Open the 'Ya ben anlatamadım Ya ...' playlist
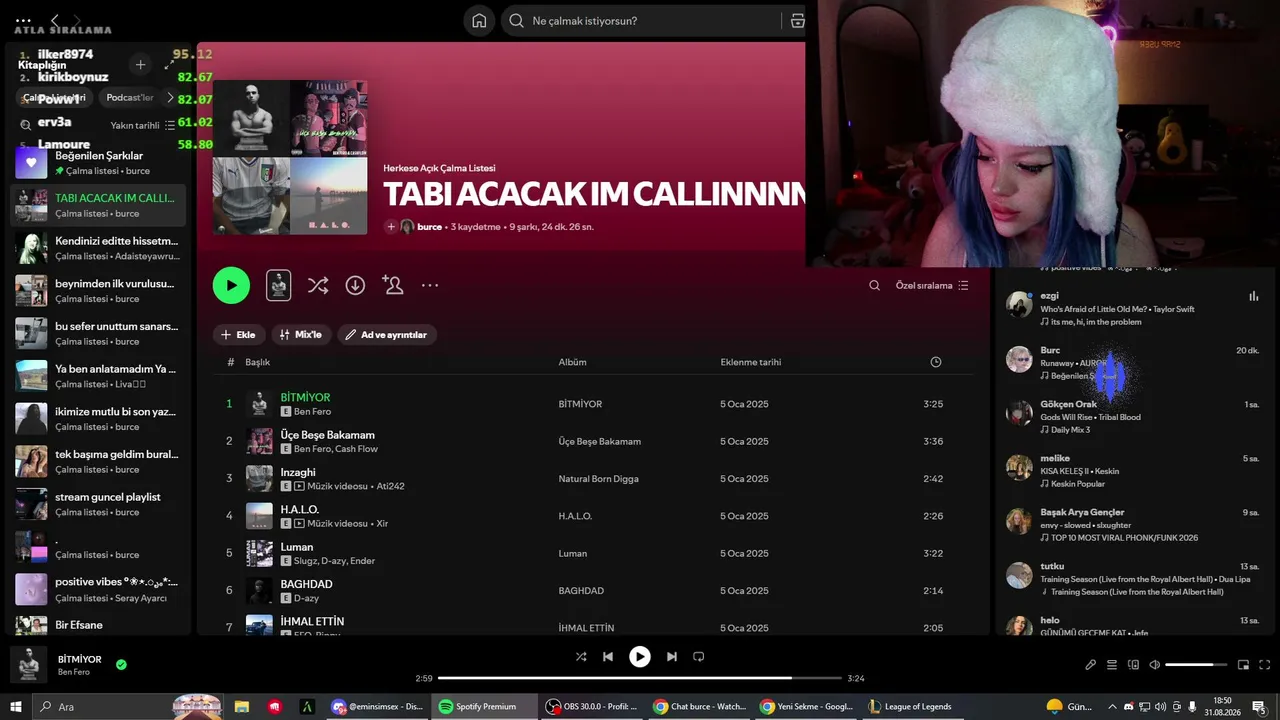This screenshot has height=720, width=1280. click(x=98, y=376)
